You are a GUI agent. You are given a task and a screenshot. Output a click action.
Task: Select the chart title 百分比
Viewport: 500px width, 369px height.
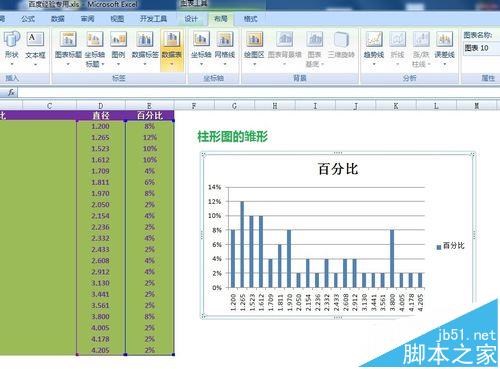point(338,169)
